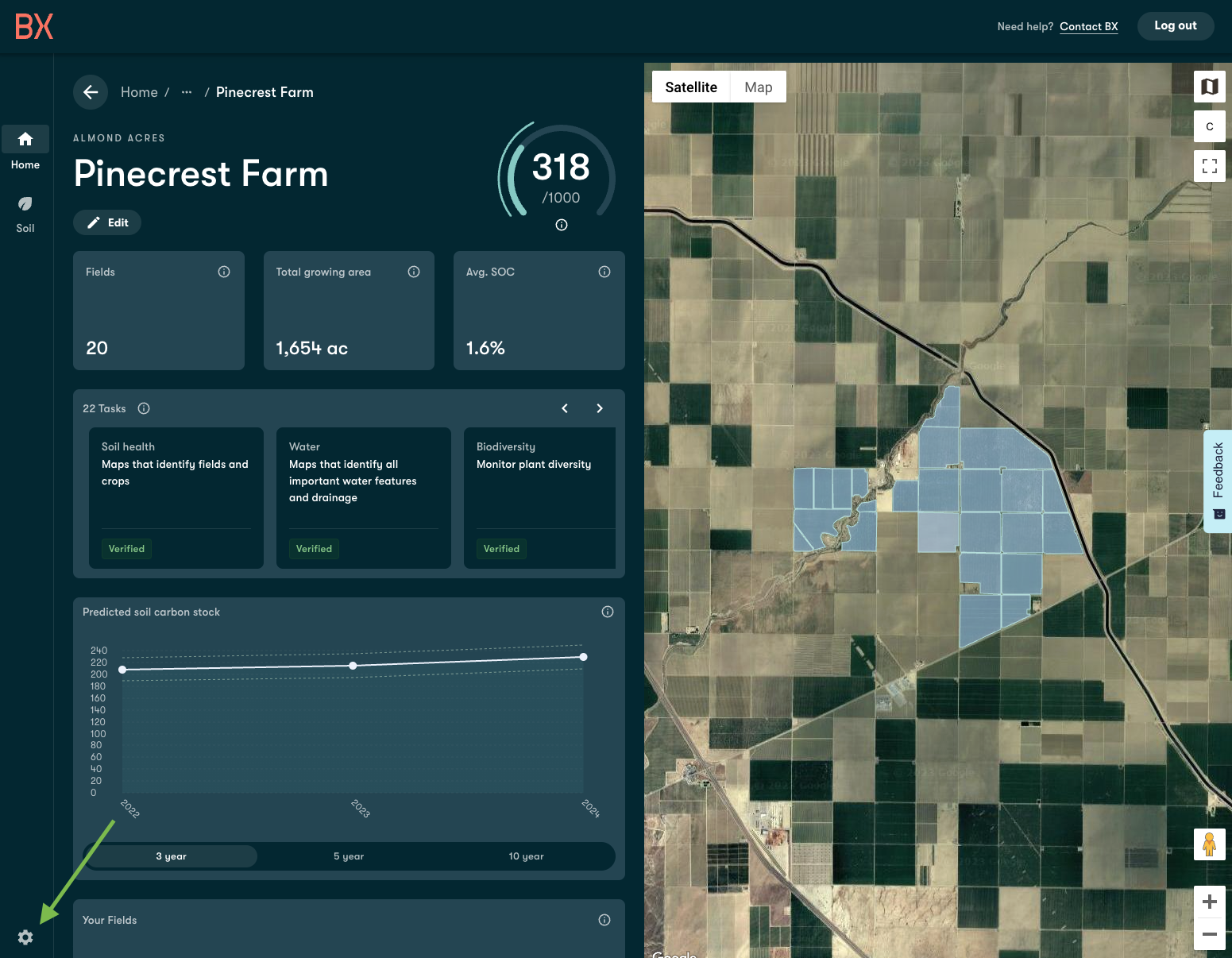Expand the collapsed breadcrumb ellipsis
The width and height of the screenshot is (1232, 958).
point(187,92)
